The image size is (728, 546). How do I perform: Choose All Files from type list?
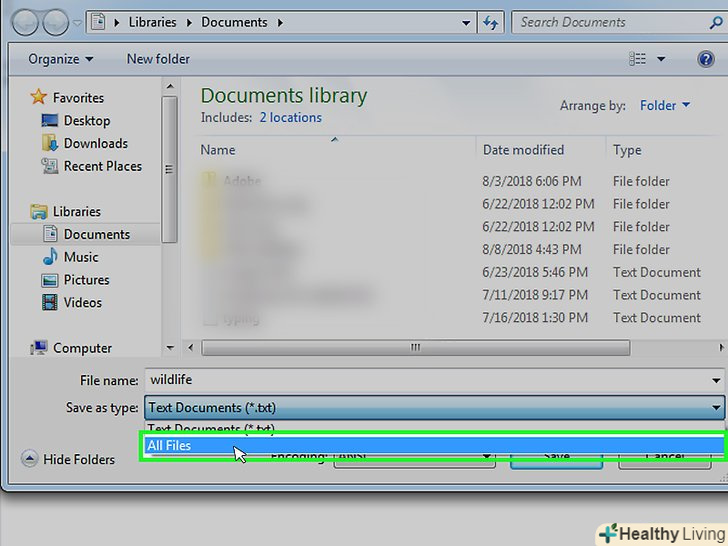pos(435,446)
